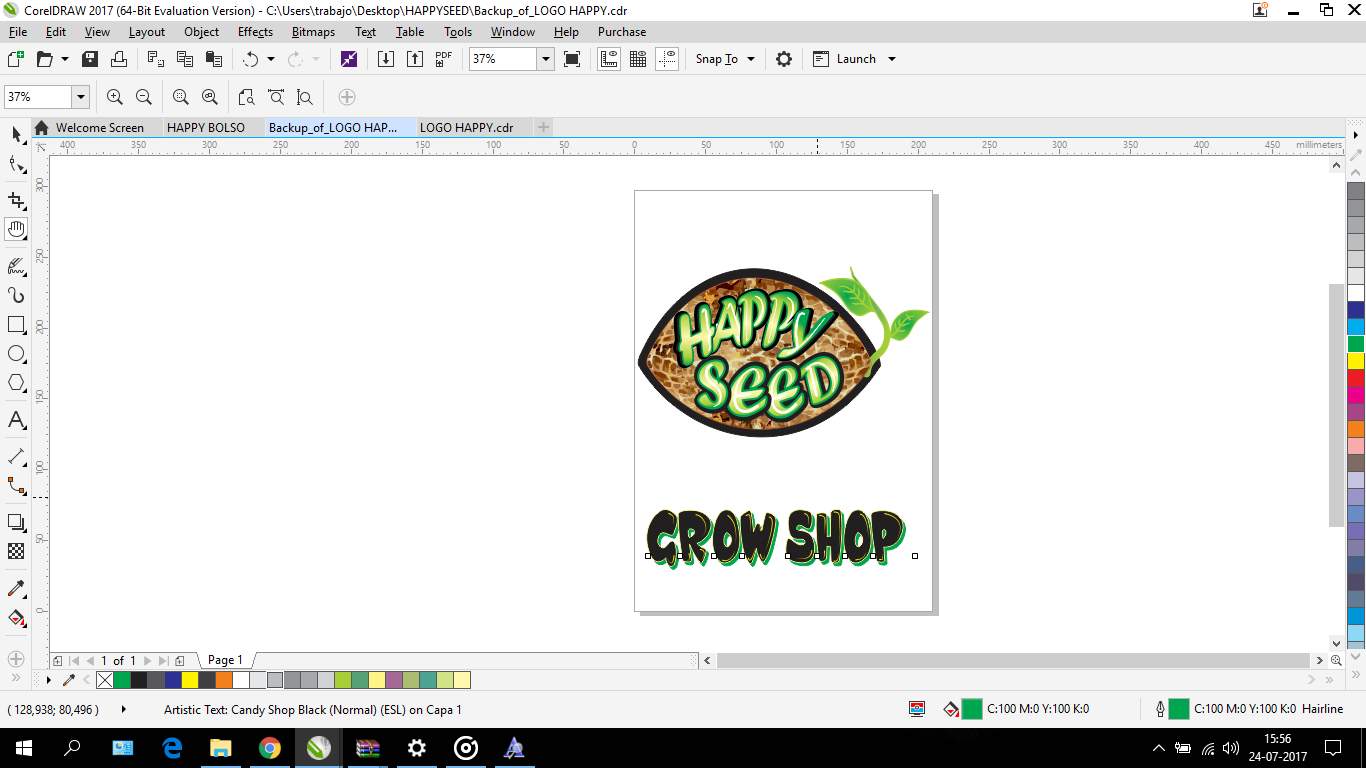Open the File menu
The width and height of the screenshot is (1366, 768).
[x=18, y=32]
